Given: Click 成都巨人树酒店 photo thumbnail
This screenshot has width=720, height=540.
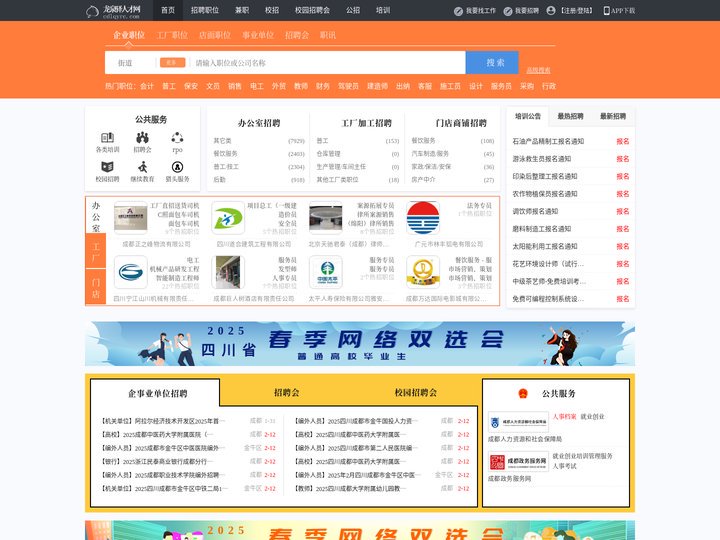Looking at the screenshot, I should pyautogui.click(x=228, y=272).
